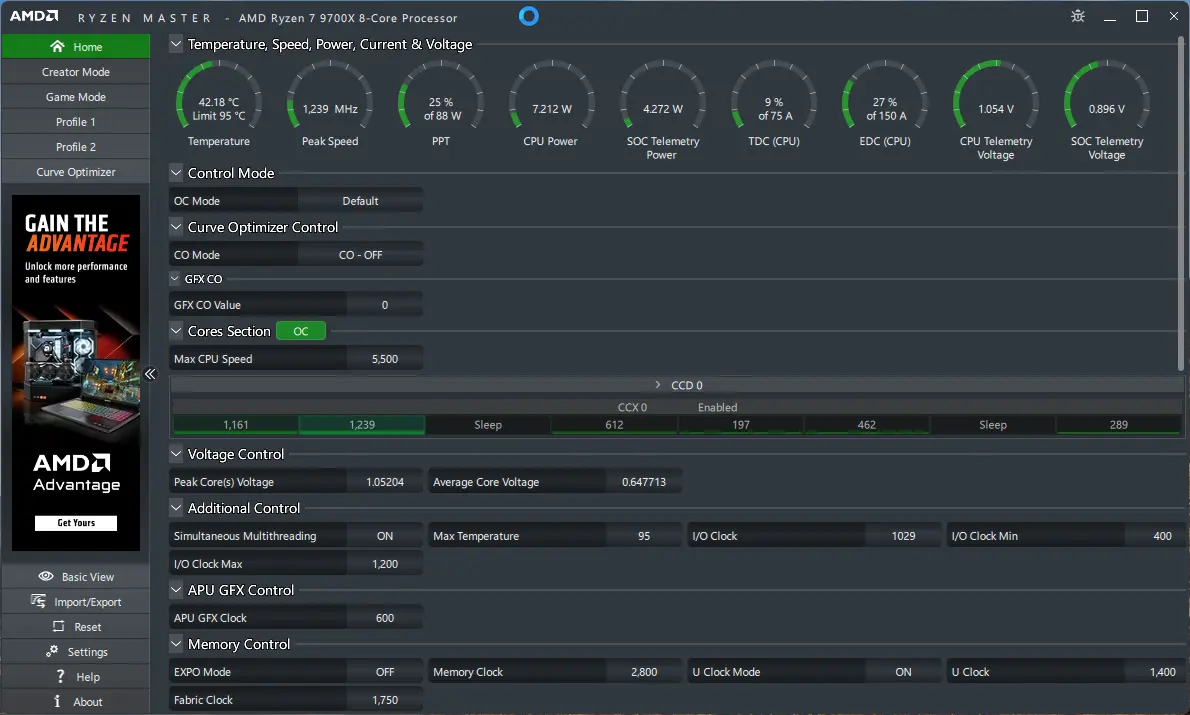This screenshot has width=1190, height=715.
Task: Click the TDC (CPU) gauge
Action: point(774,103)
